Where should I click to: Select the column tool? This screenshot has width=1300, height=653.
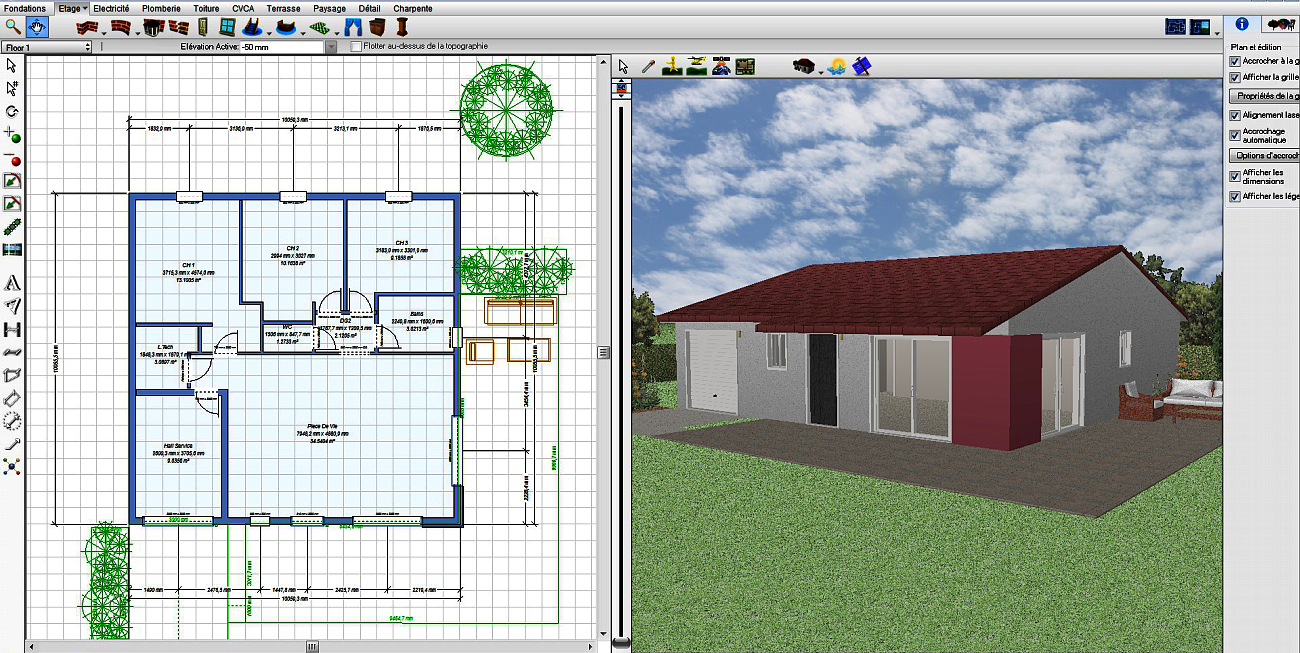click(402, 27)
